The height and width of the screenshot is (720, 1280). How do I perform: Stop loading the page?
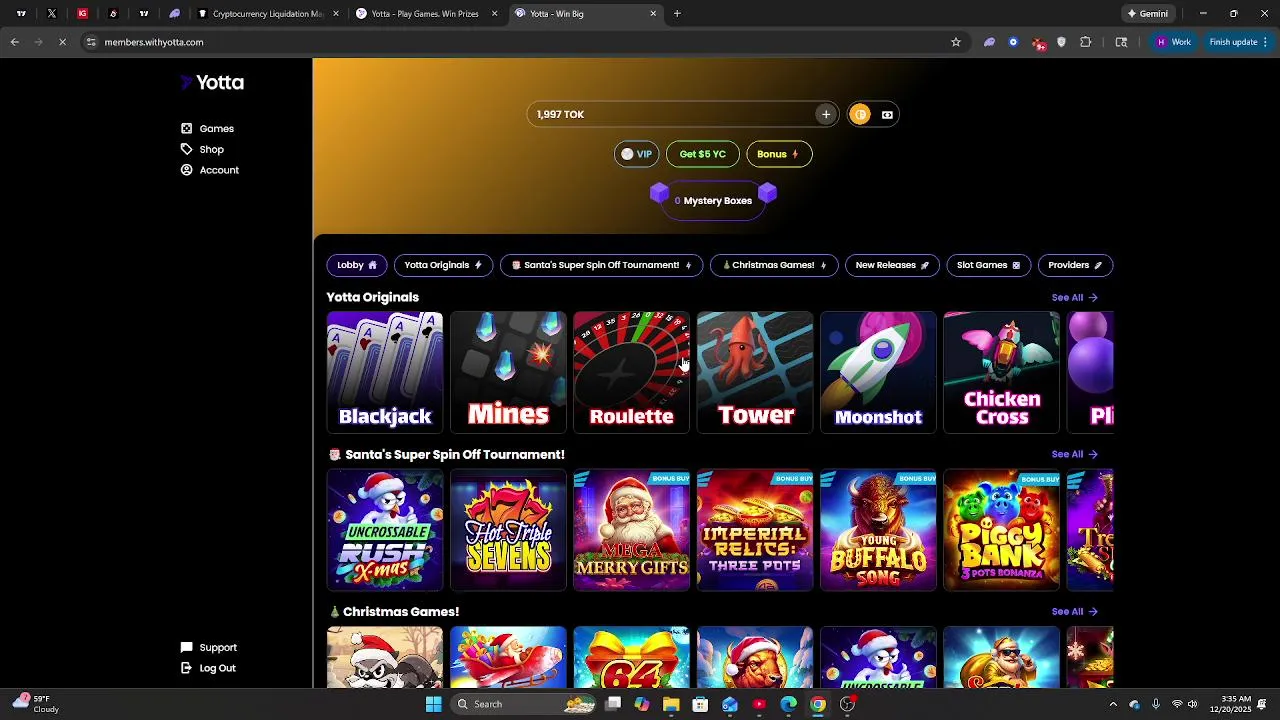[62, 42]
